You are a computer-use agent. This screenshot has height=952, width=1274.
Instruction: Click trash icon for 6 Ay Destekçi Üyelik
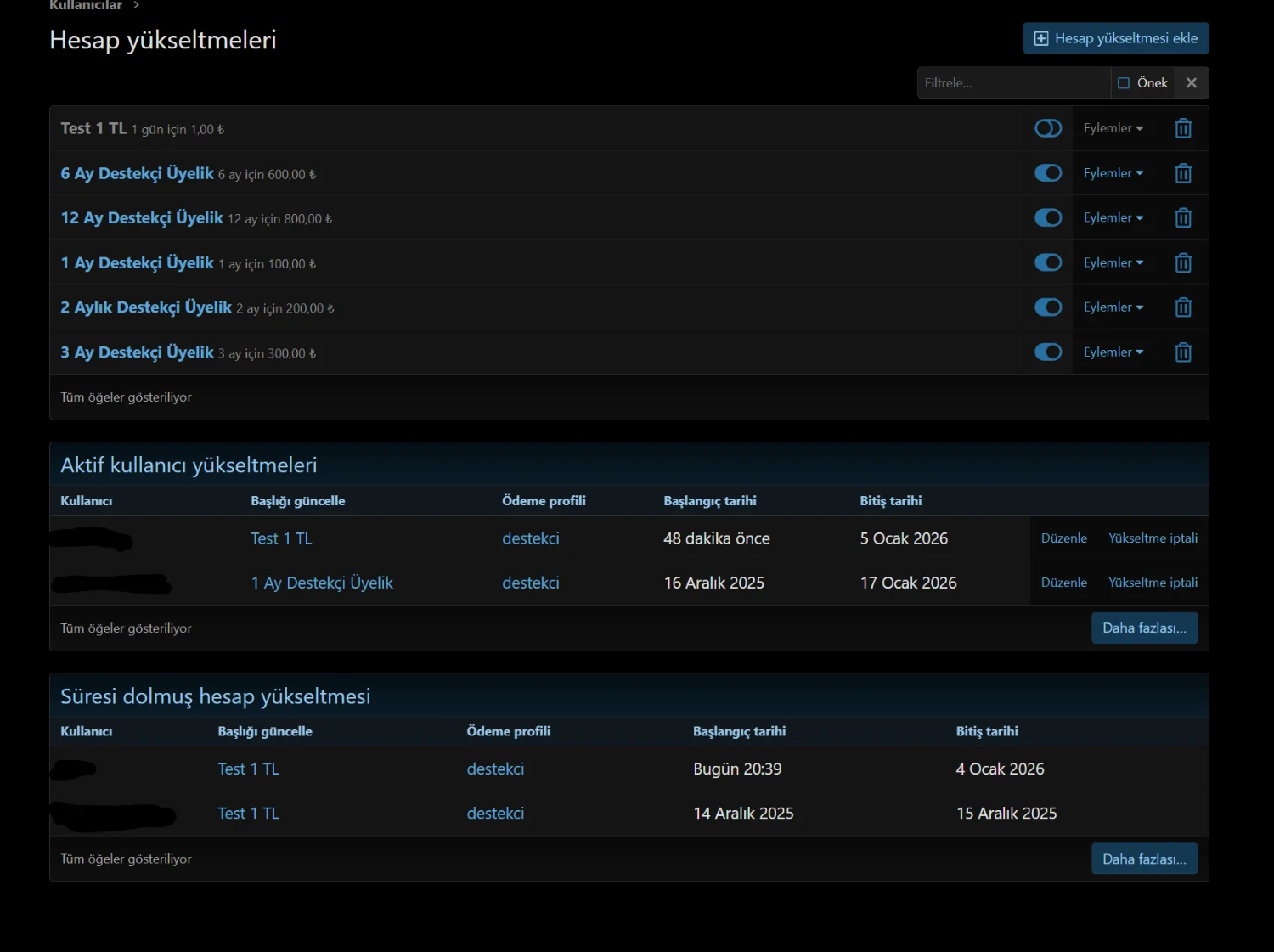pos(1183,173)
